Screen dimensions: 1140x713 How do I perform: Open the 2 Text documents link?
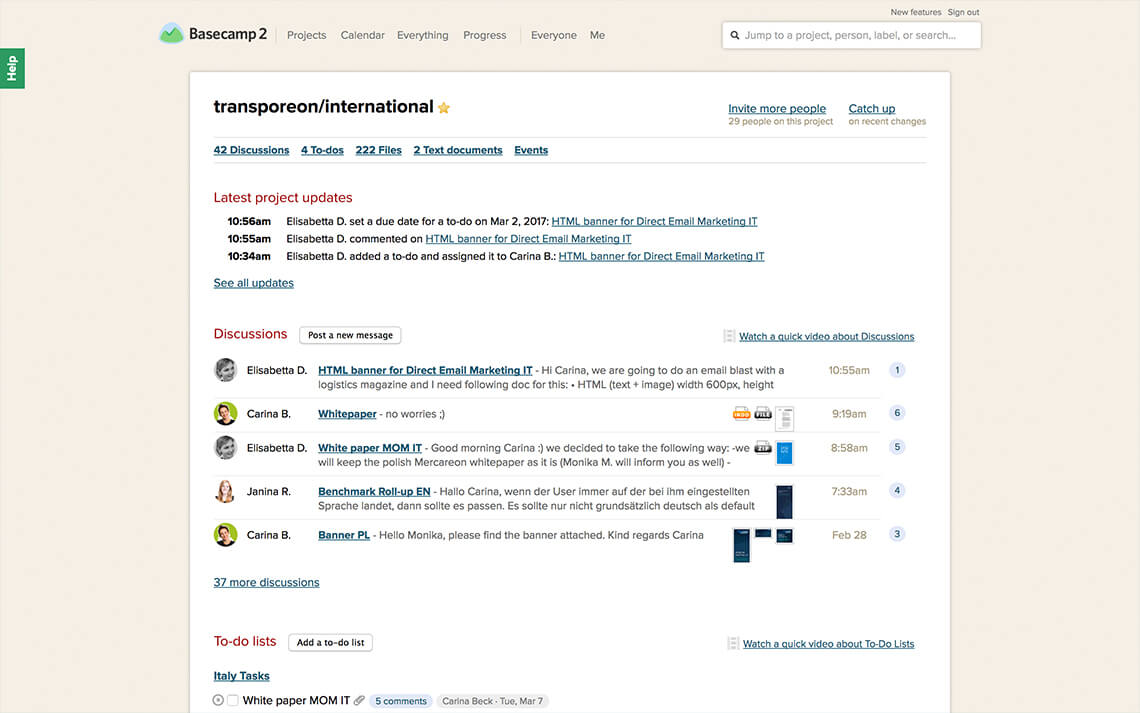click(458, 150)
